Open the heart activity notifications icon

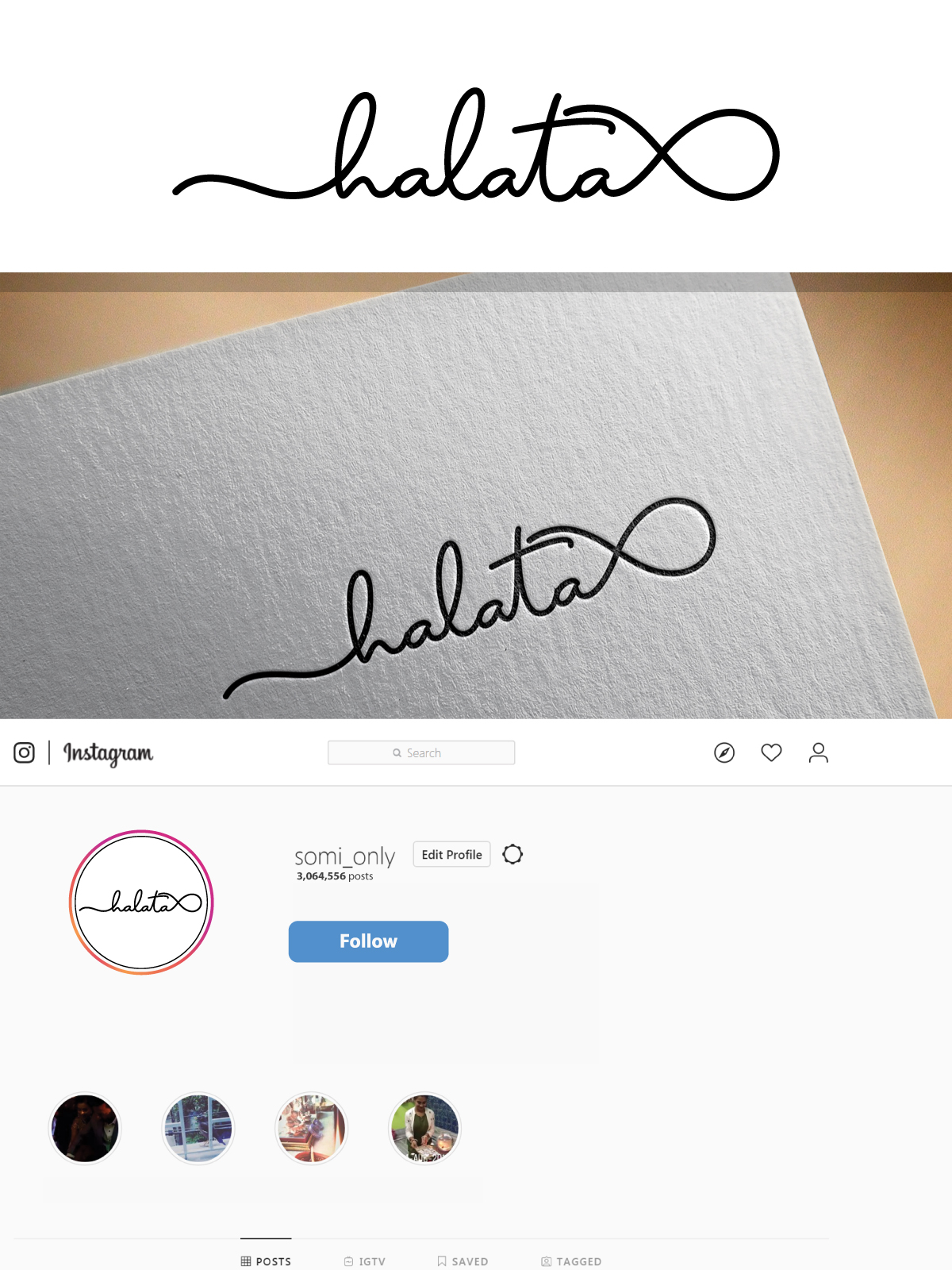[771, 752]
